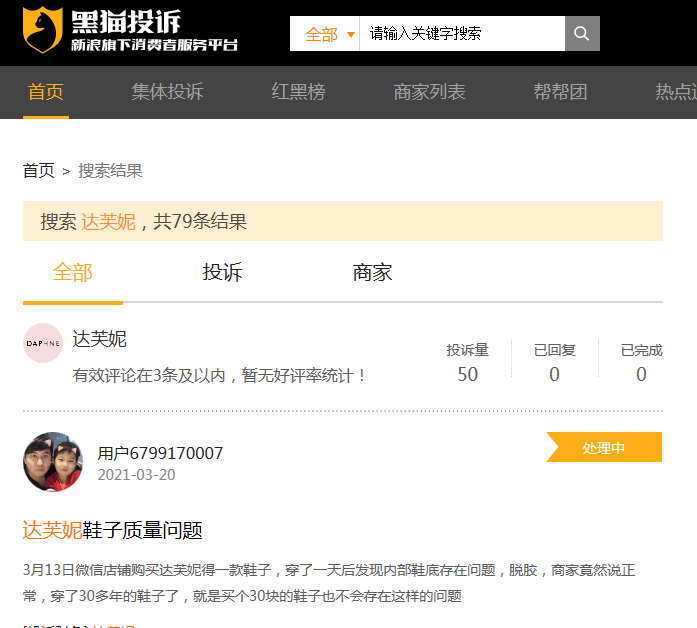Open 帮帮团 in the navigation bar

[560, 92]
